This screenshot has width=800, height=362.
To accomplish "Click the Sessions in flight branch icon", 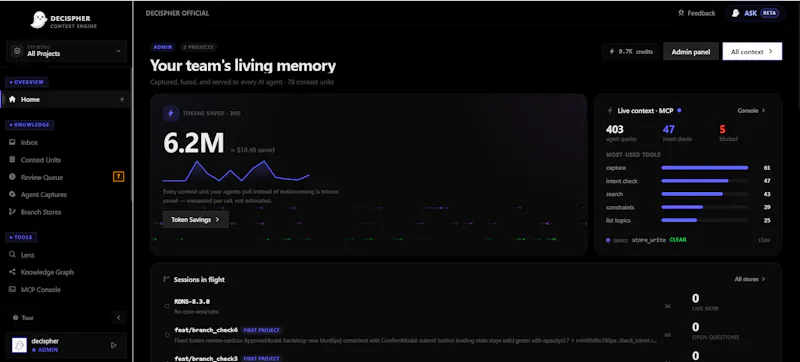I will pos(166,279).
